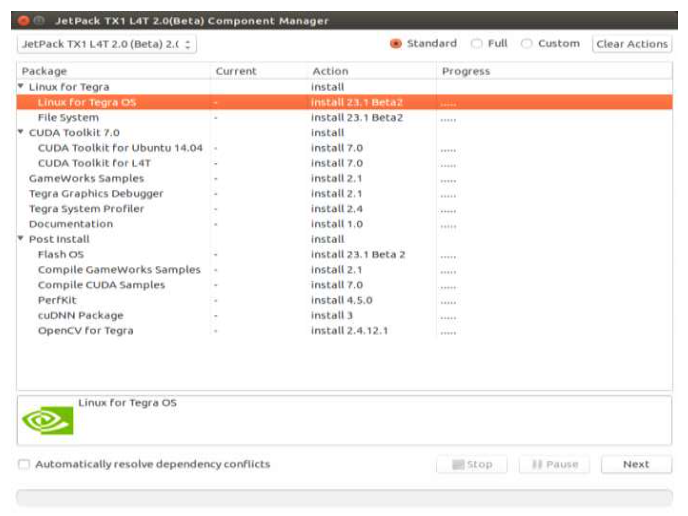The image size is (688, 516).
Task: Select the OpenCV for Tegra row
Action: [344, 330]
